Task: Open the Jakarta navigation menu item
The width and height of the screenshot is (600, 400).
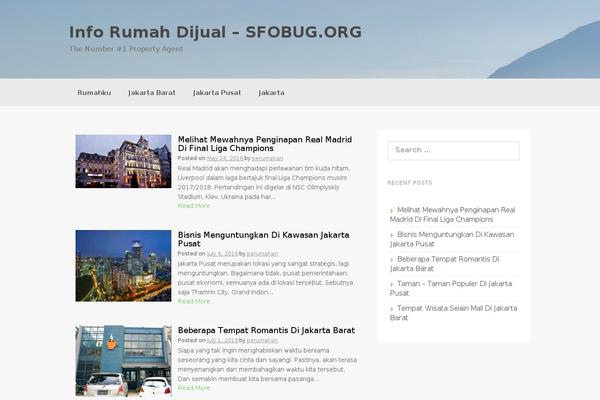Action: tap(271, 93)
